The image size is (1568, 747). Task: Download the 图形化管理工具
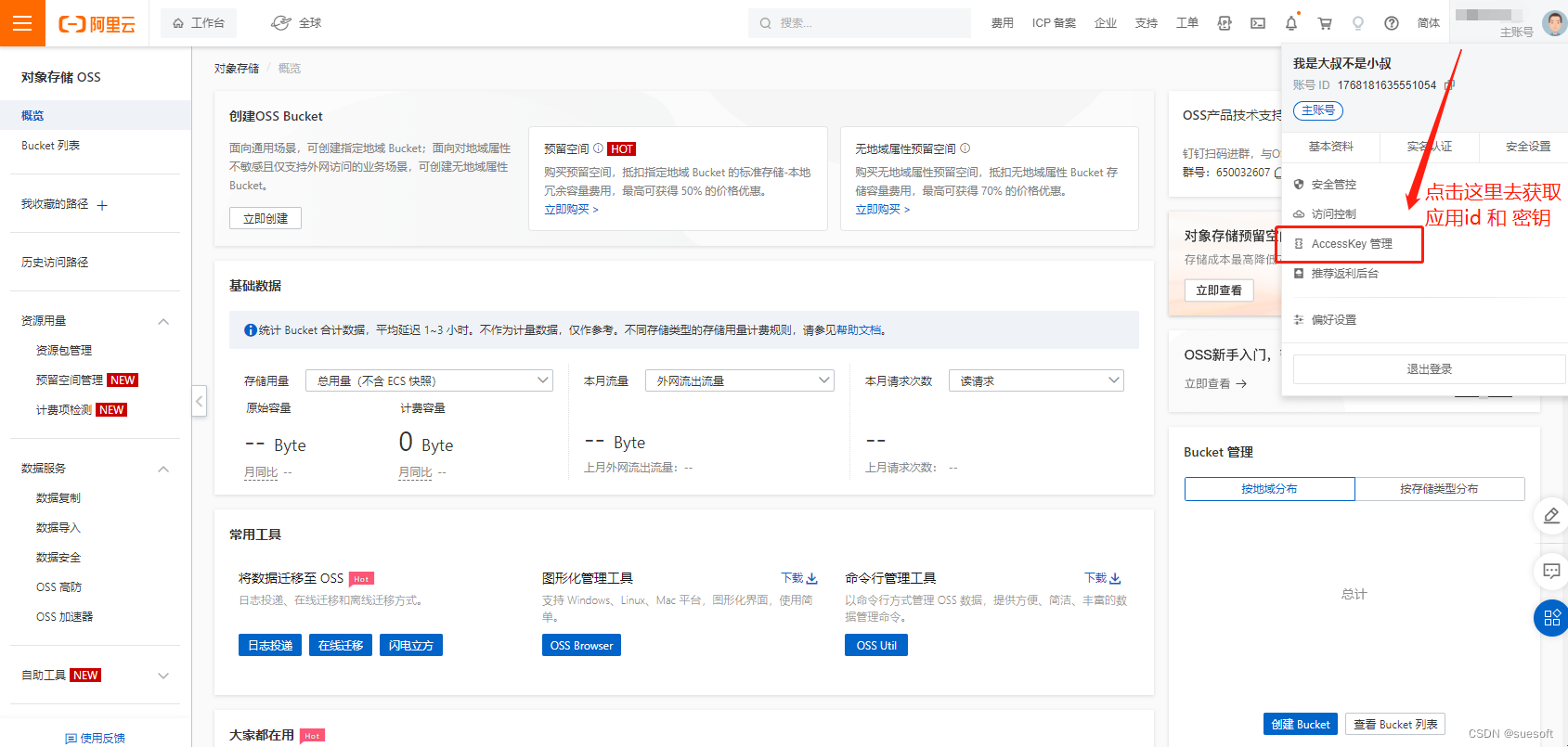point(798,578)
